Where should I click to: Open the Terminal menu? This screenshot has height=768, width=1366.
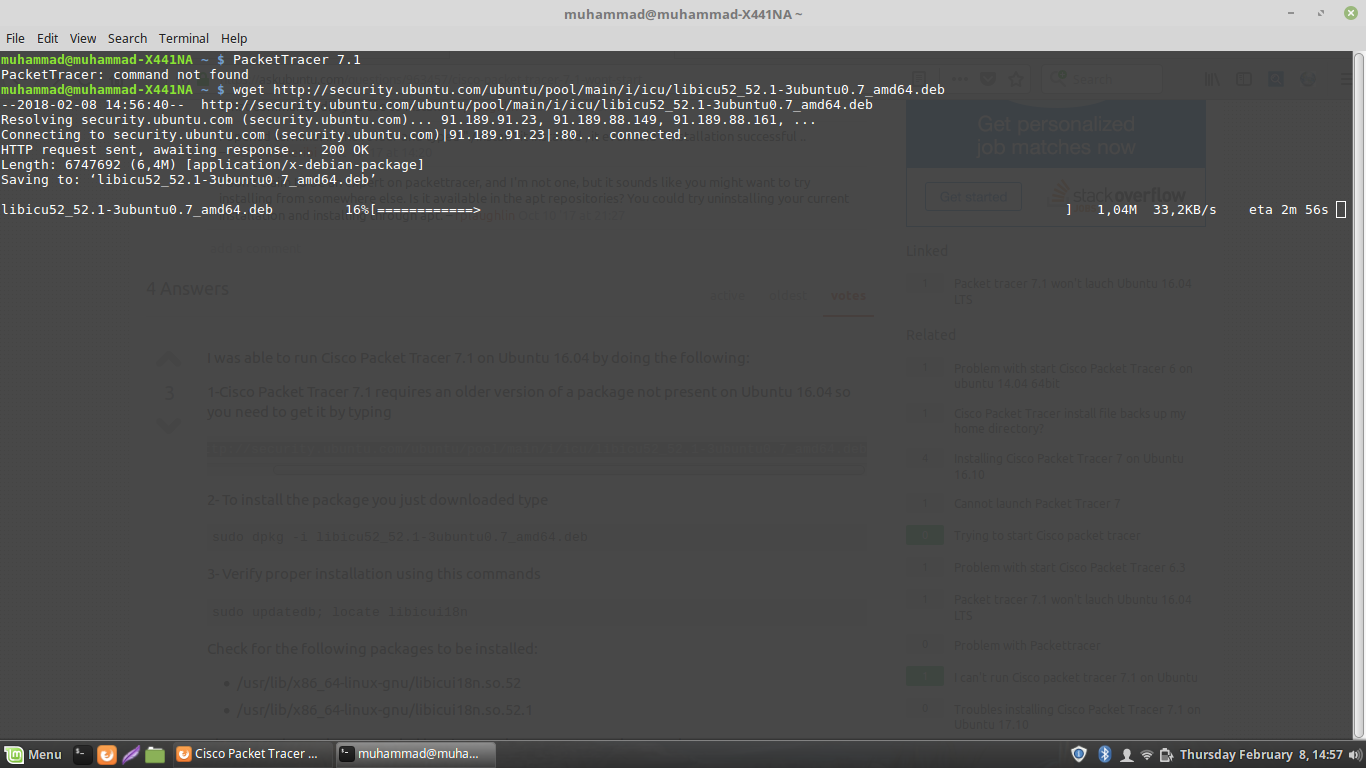(x=184, y=38)
